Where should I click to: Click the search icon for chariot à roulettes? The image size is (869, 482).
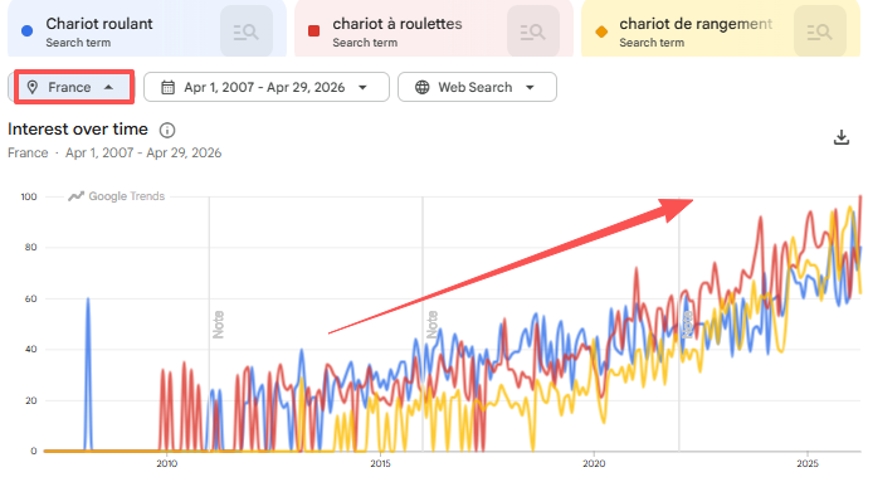(x=533, y=32)
